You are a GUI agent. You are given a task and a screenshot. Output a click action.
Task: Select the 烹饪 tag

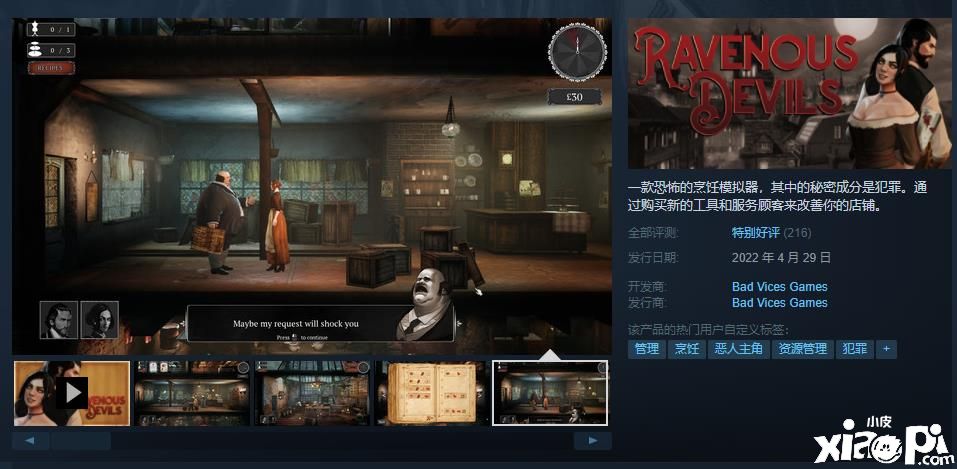[x=687, y=349]
